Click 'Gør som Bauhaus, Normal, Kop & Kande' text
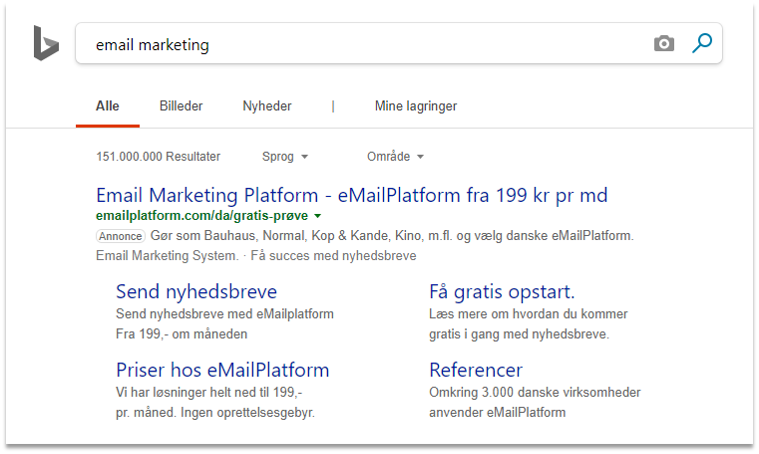This screenshot has width=759, height=454. tap(269, 236)
